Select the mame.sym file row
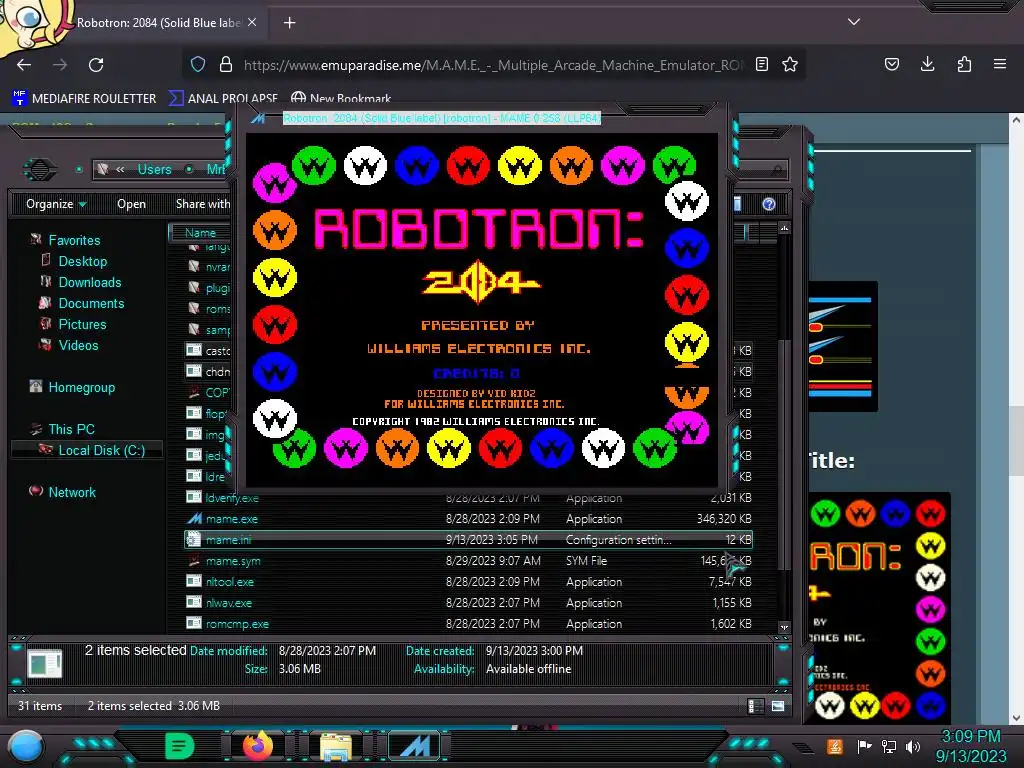The width and height of the screenshot is (1024, 768). coord(469,560)
